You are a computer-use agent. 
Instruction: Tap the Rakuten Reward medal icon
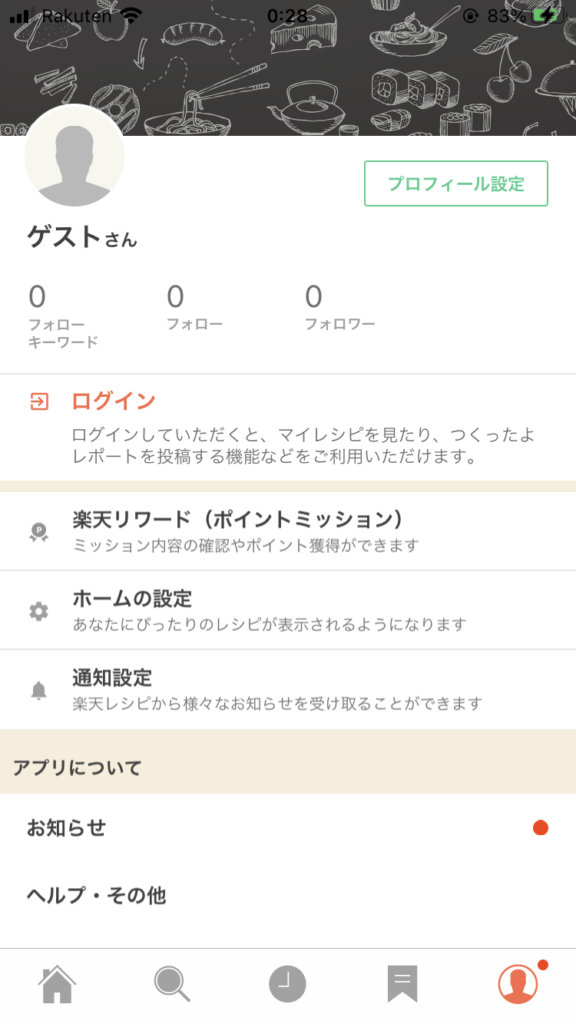39,532
